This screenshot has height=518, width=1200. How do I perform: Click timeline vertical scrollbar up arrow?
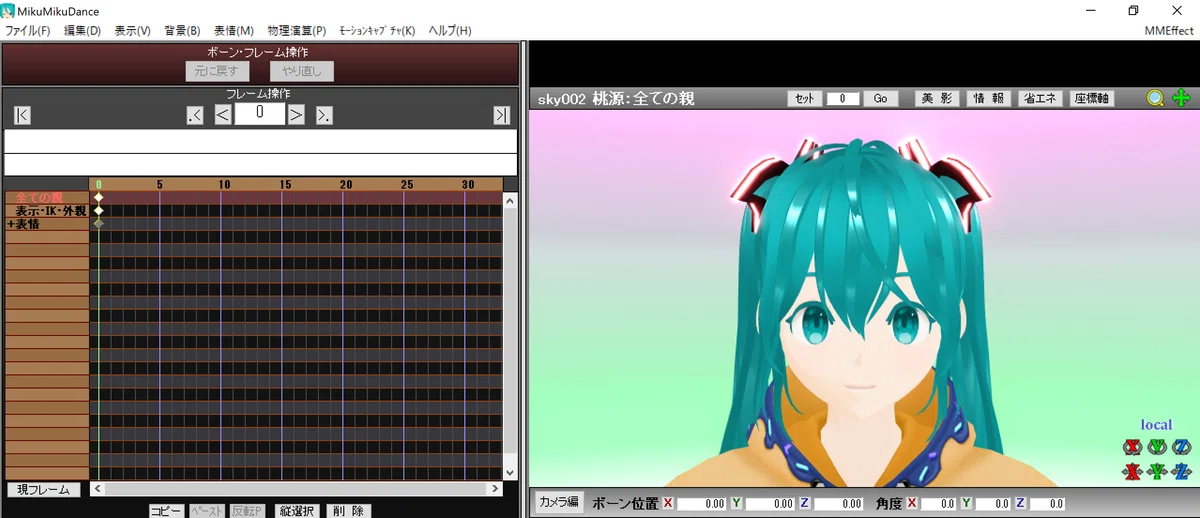pyautogui.click(x=510, y=200)
